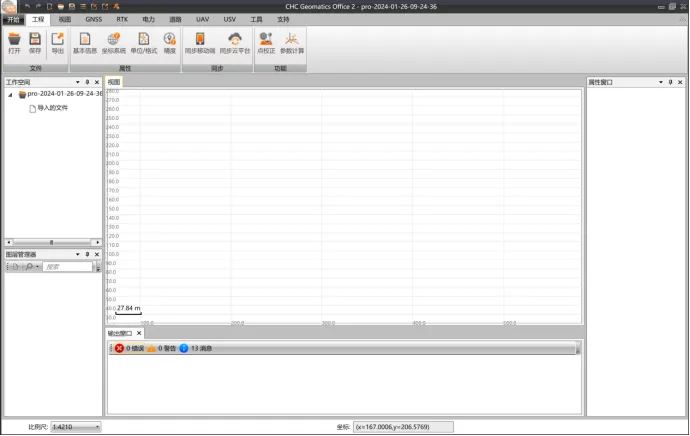Image resolution: width=690 pixels, height=436 pixels.
Task: Close the 属性窗口 properties panel
Action: [680, 82]
